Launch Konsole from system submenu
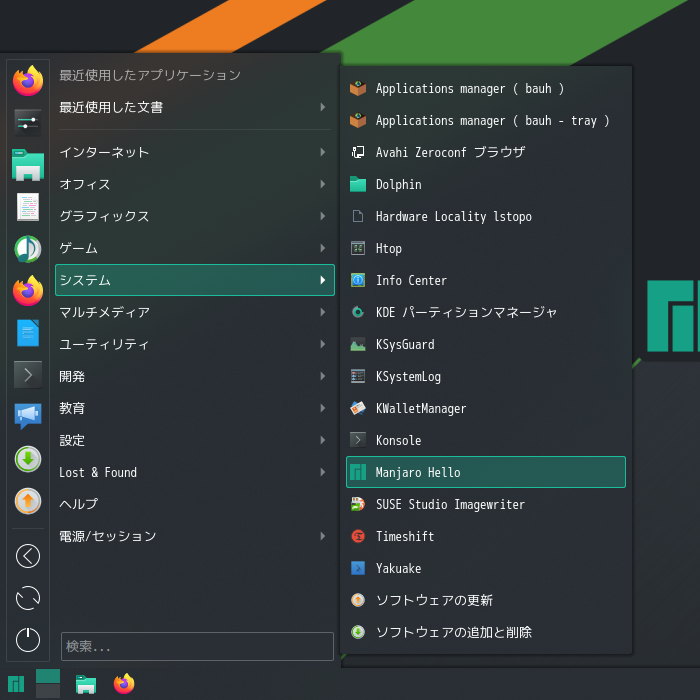 486,440
